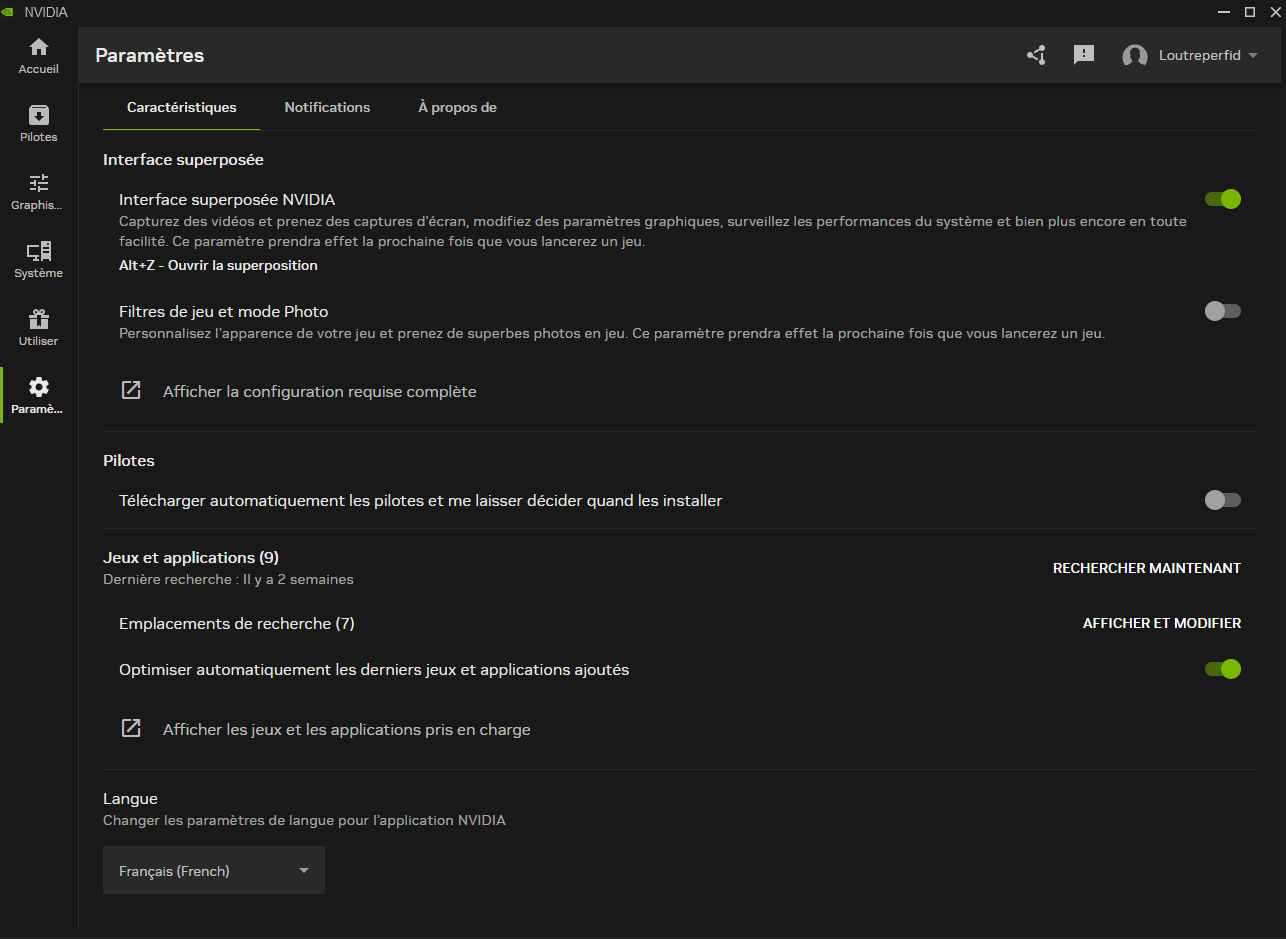Turn off automatic game optimization toggle

1223,669
